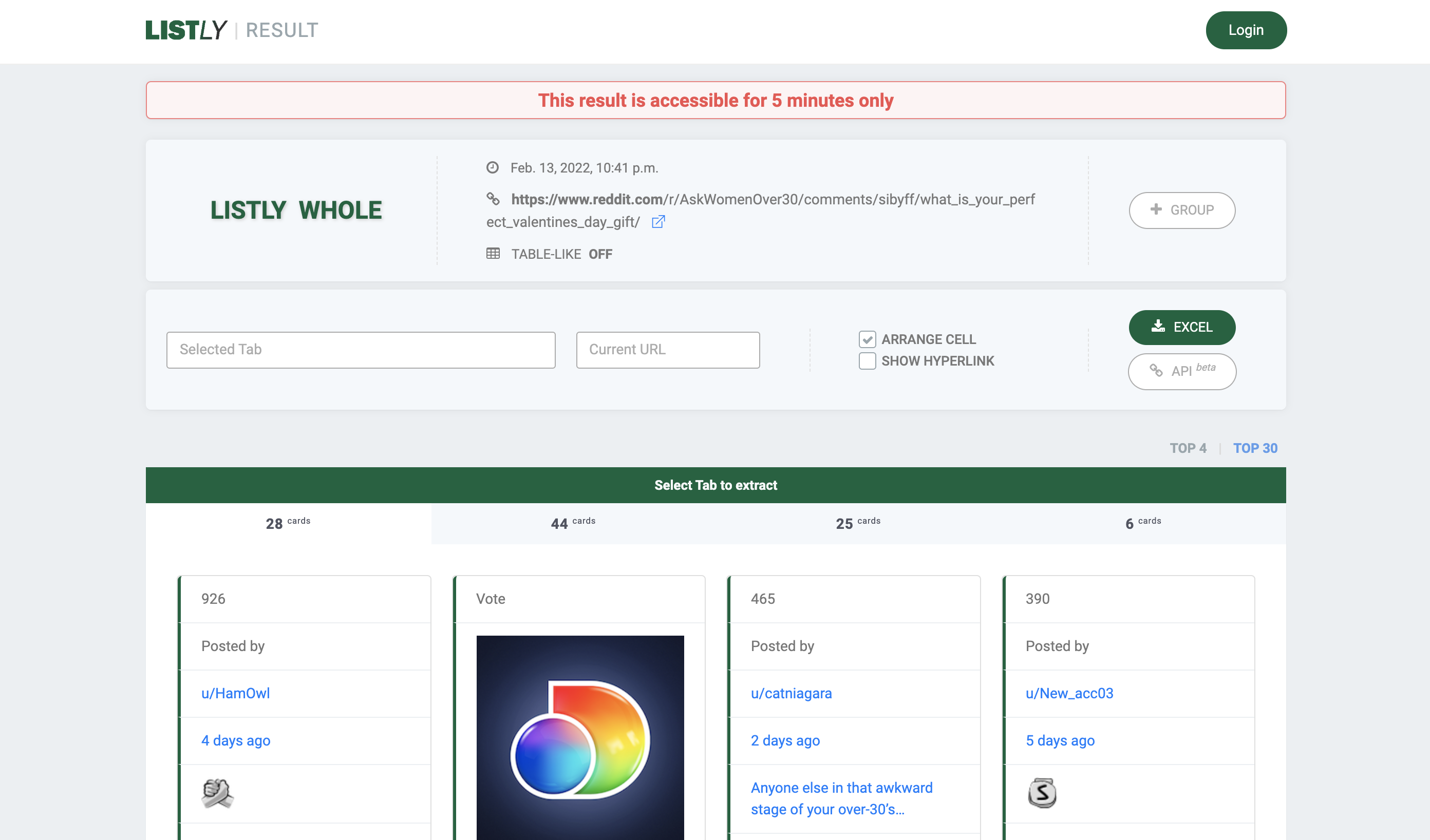This screenshot has width=1430, height=840.
Task: Select the 6 cards tab
Action: [1143, 522]
